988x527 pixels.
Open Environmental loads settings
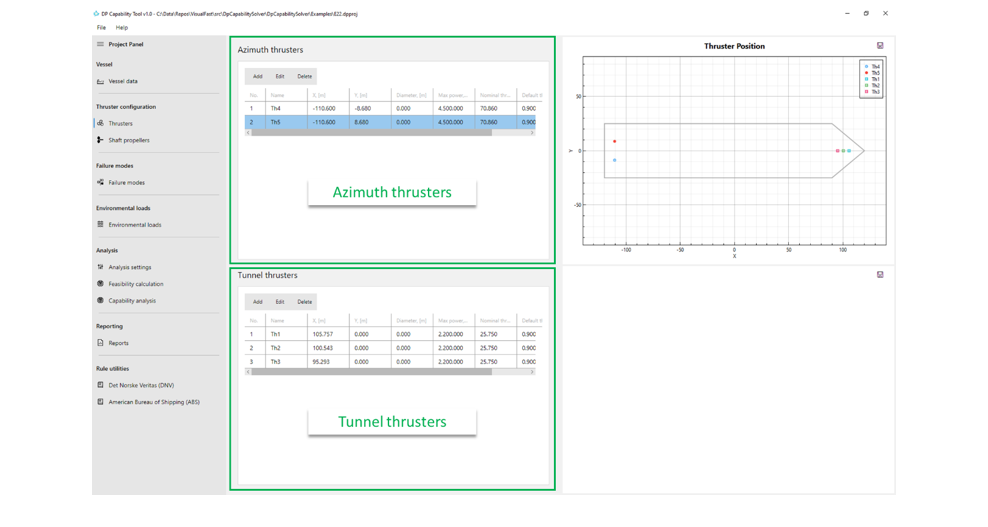pos(134,224)
